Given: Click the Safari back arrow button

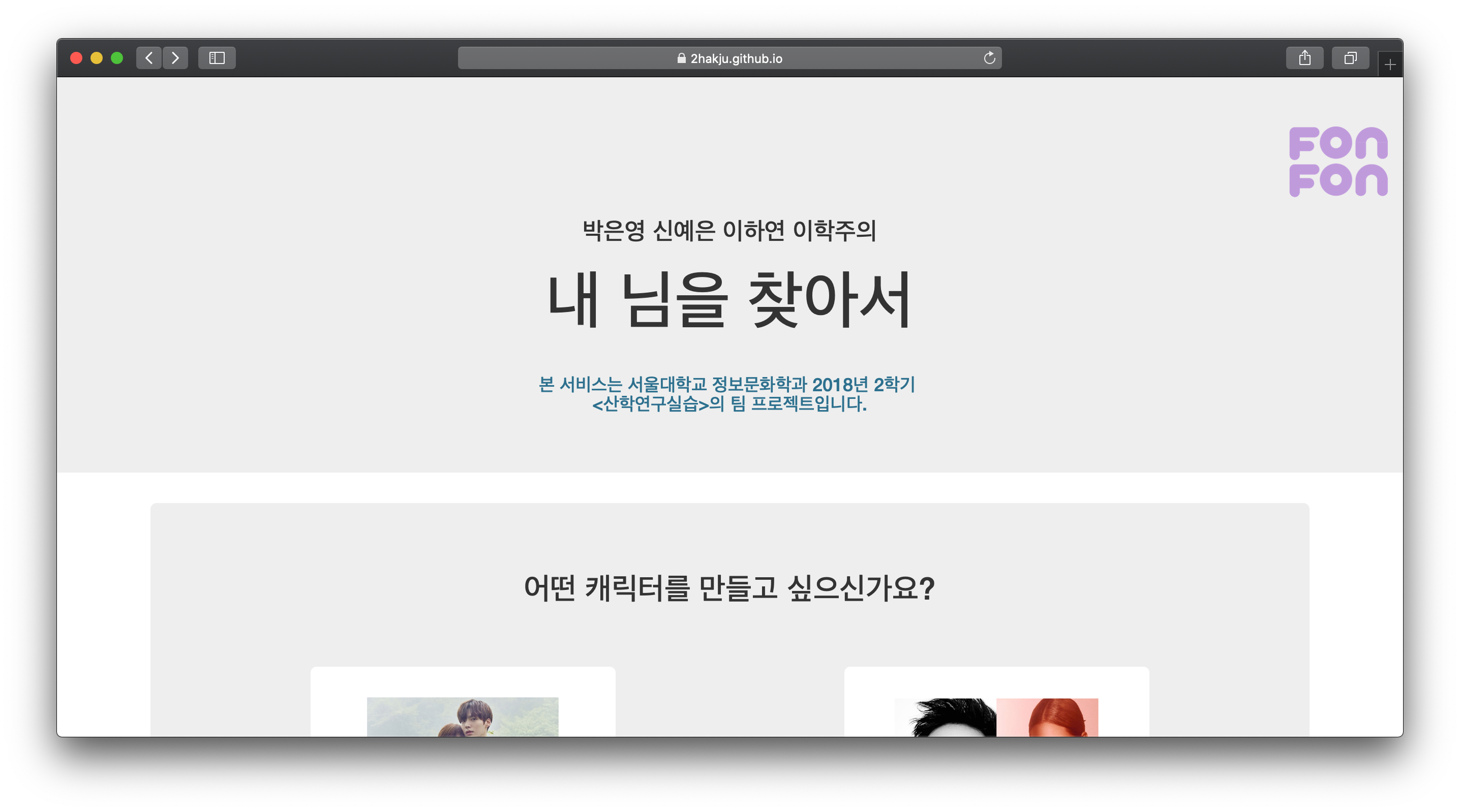Looking at the screenshot, I should (x=148, y=58).
